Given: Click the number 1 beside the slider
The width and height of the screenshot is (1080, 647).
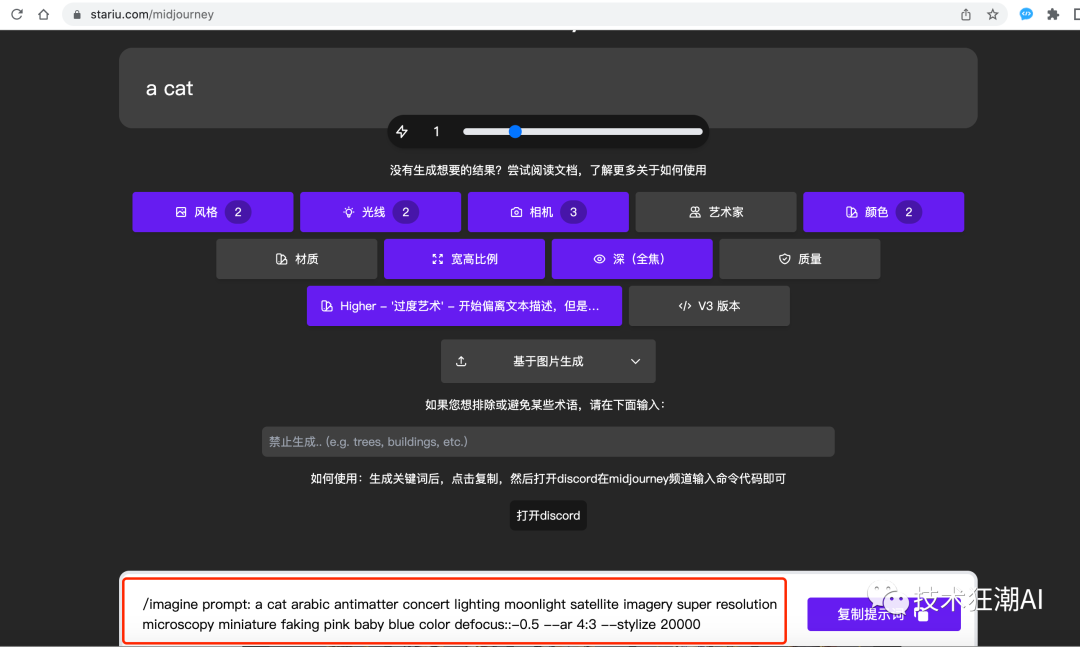Looking at the screenshot, I should (x=436, y=132).
